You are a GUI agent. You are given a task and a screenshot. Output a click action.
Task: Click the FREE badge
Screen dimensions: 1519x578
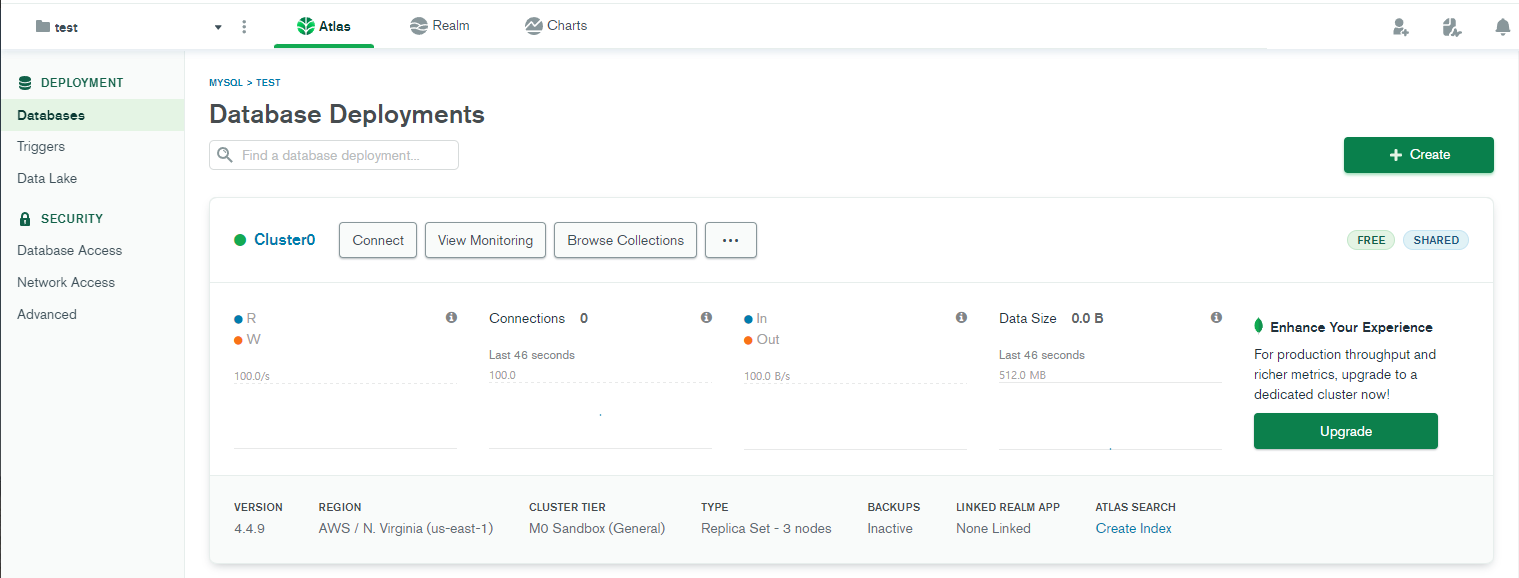[1371, 240]
